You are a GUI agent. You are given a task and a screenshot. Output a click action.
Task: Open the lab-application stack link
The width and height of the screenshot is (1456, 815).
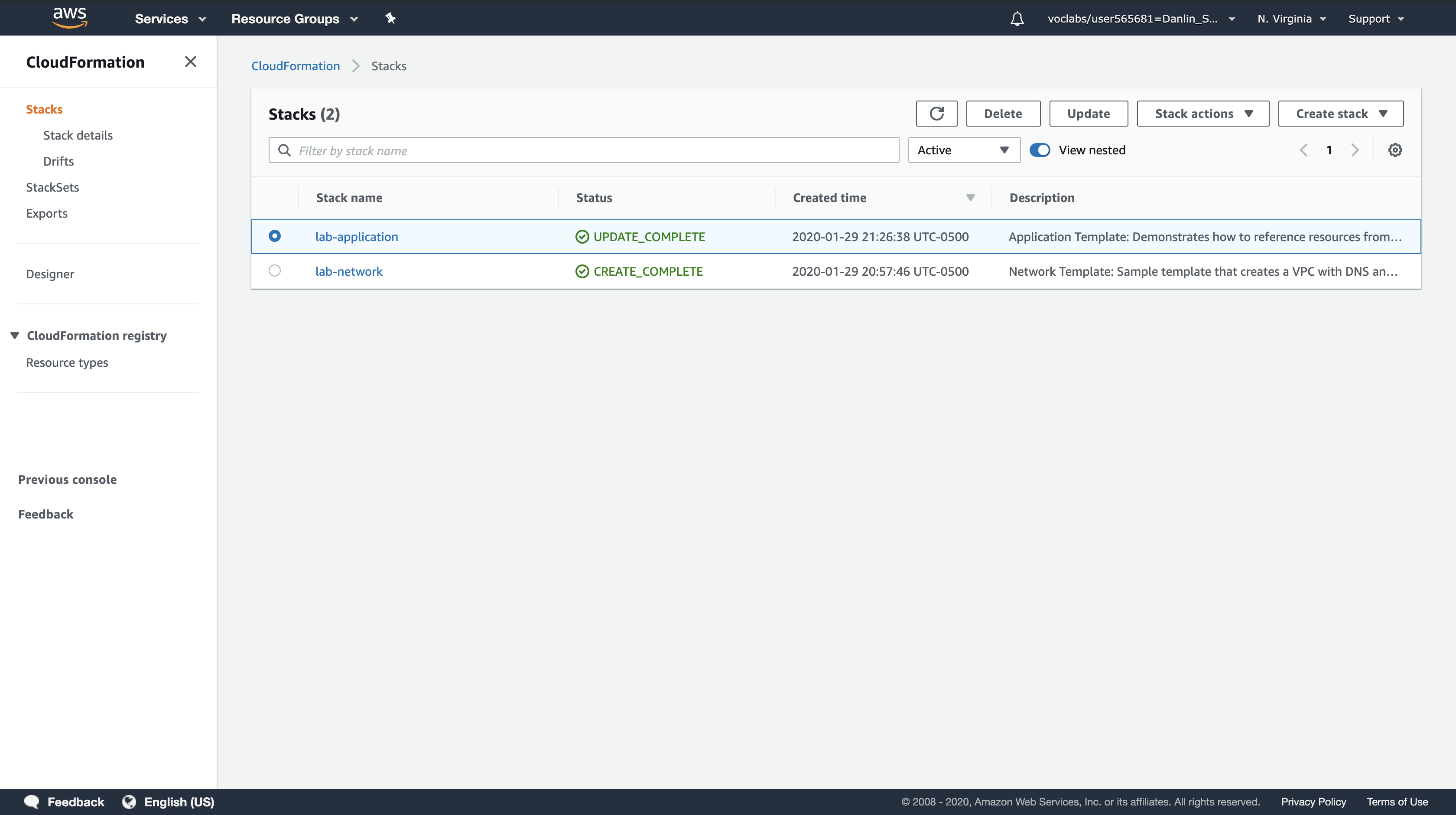pos(357,236)
